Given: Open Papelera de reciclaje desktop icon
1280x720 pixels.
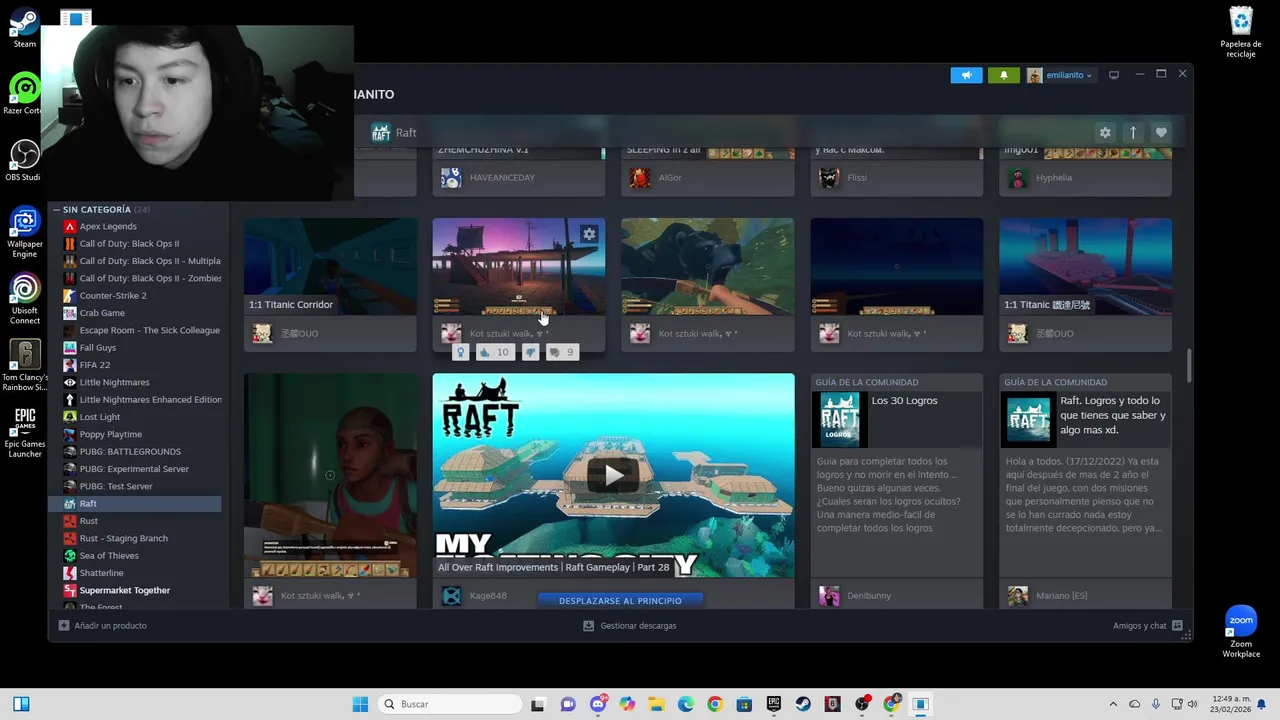Looking at the screenshot, I should 1241,32.
